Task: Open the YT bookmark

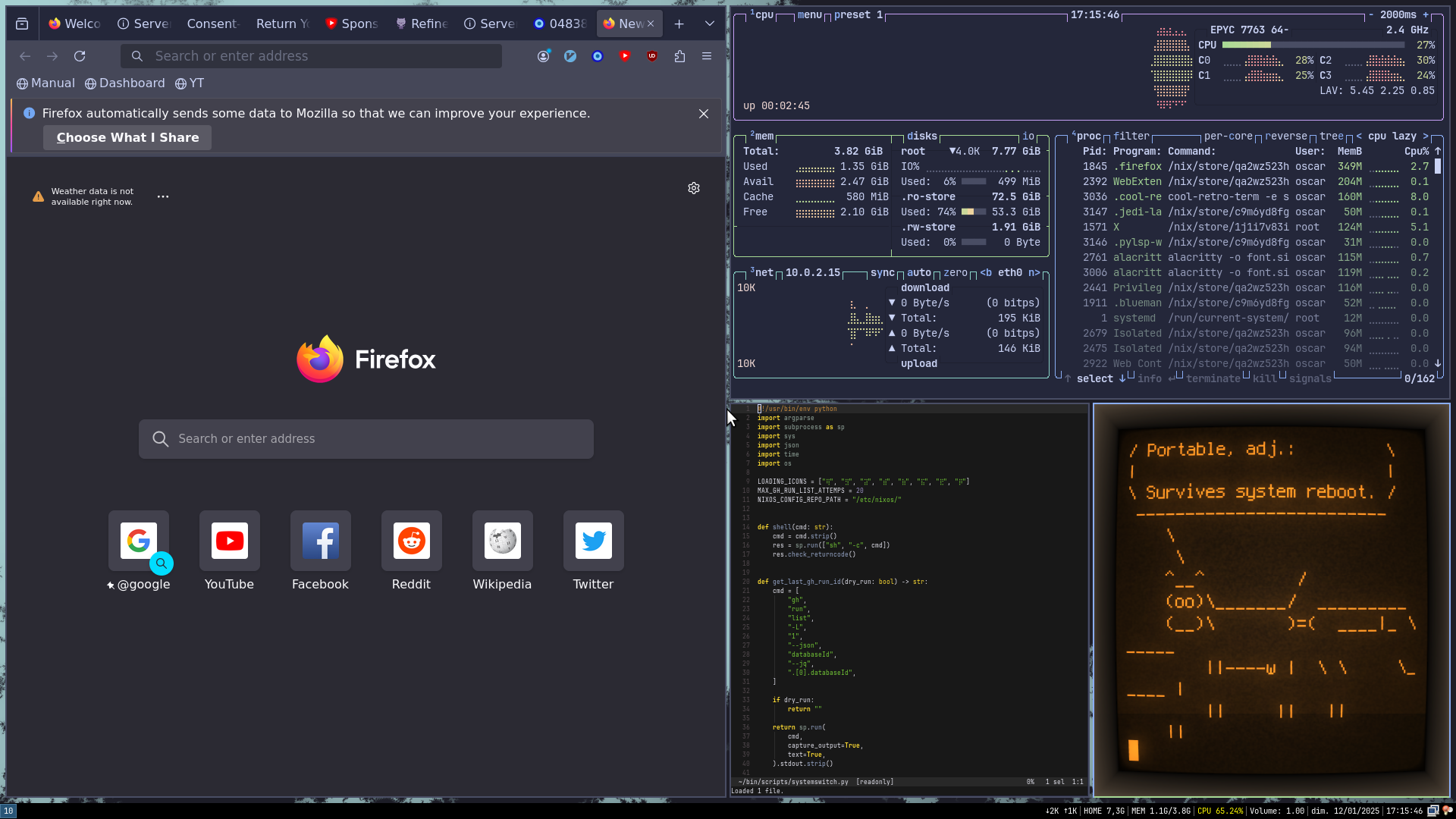Action: [190, 83]
